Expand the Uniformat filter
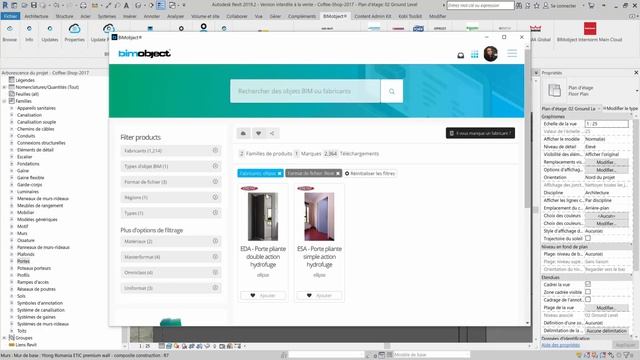 (x=171, y=288)
